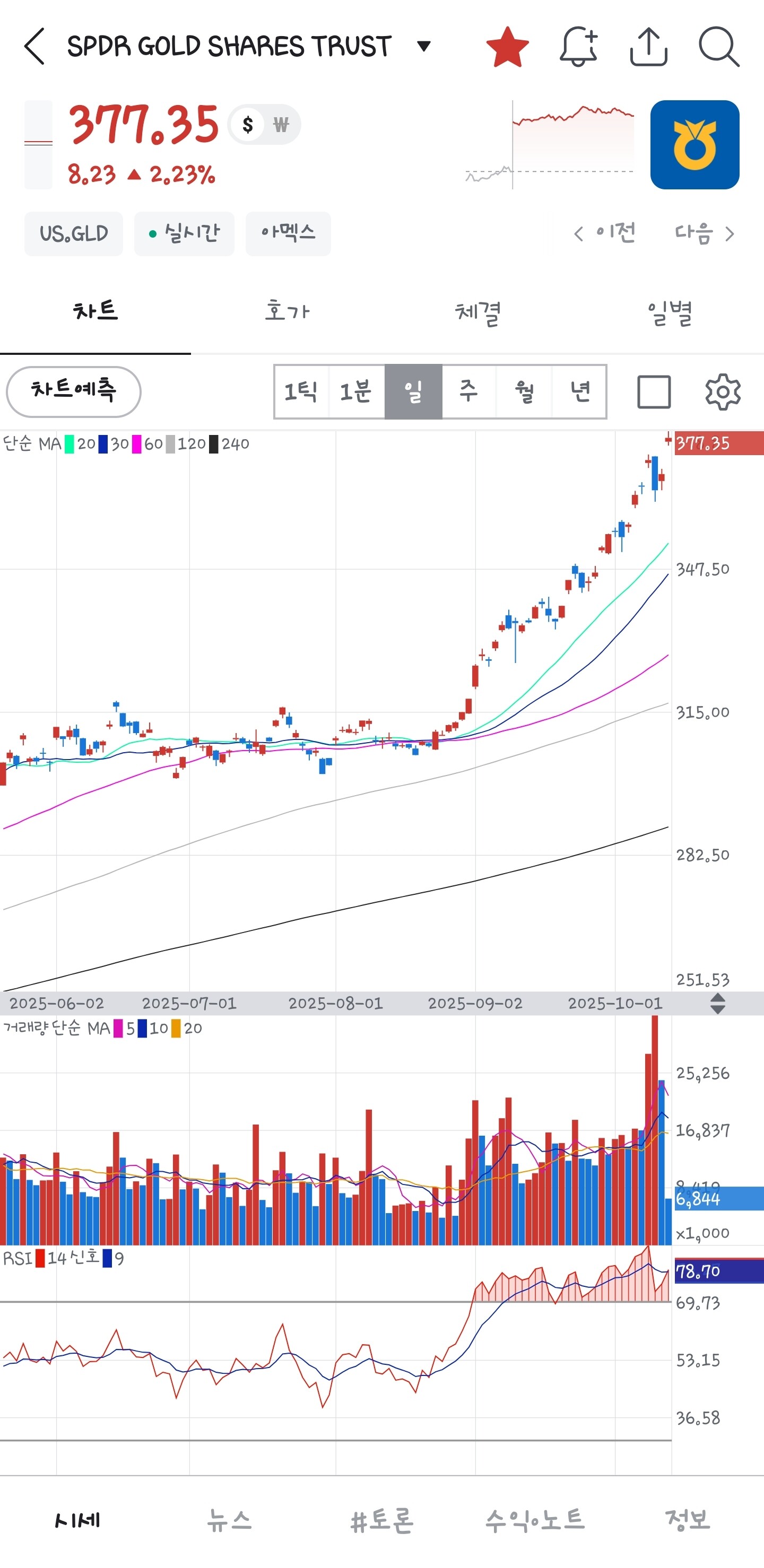Open chart settings gear icon
The width and height of the screenshot is (764, 1568).
pyautogui.click(x=723, y=391)
